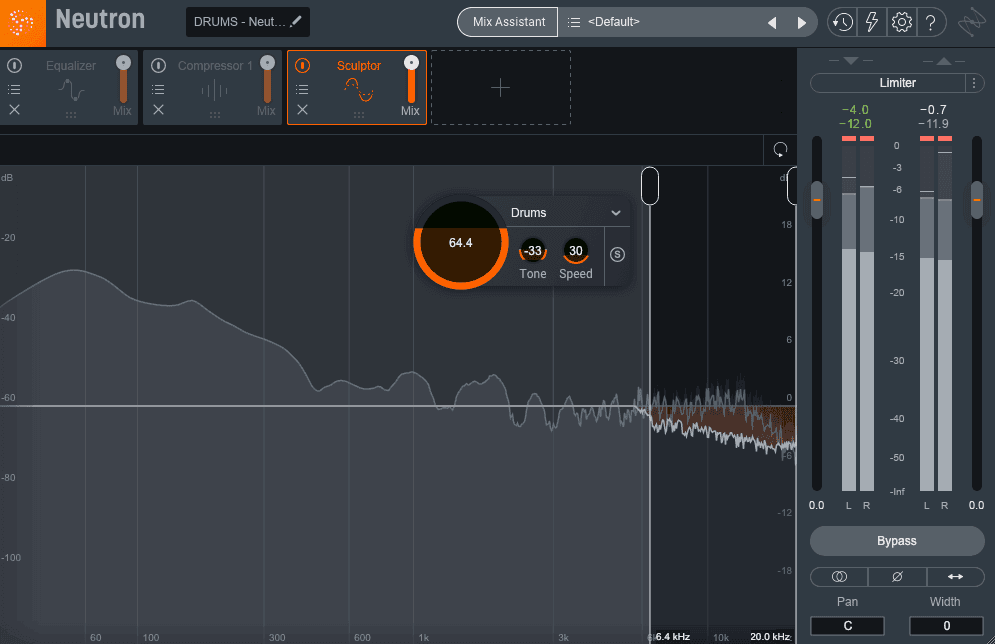Go to next preset arrow
Image resolution: width=995 pixels, height=644 pixels.
[x=801, y=23]
